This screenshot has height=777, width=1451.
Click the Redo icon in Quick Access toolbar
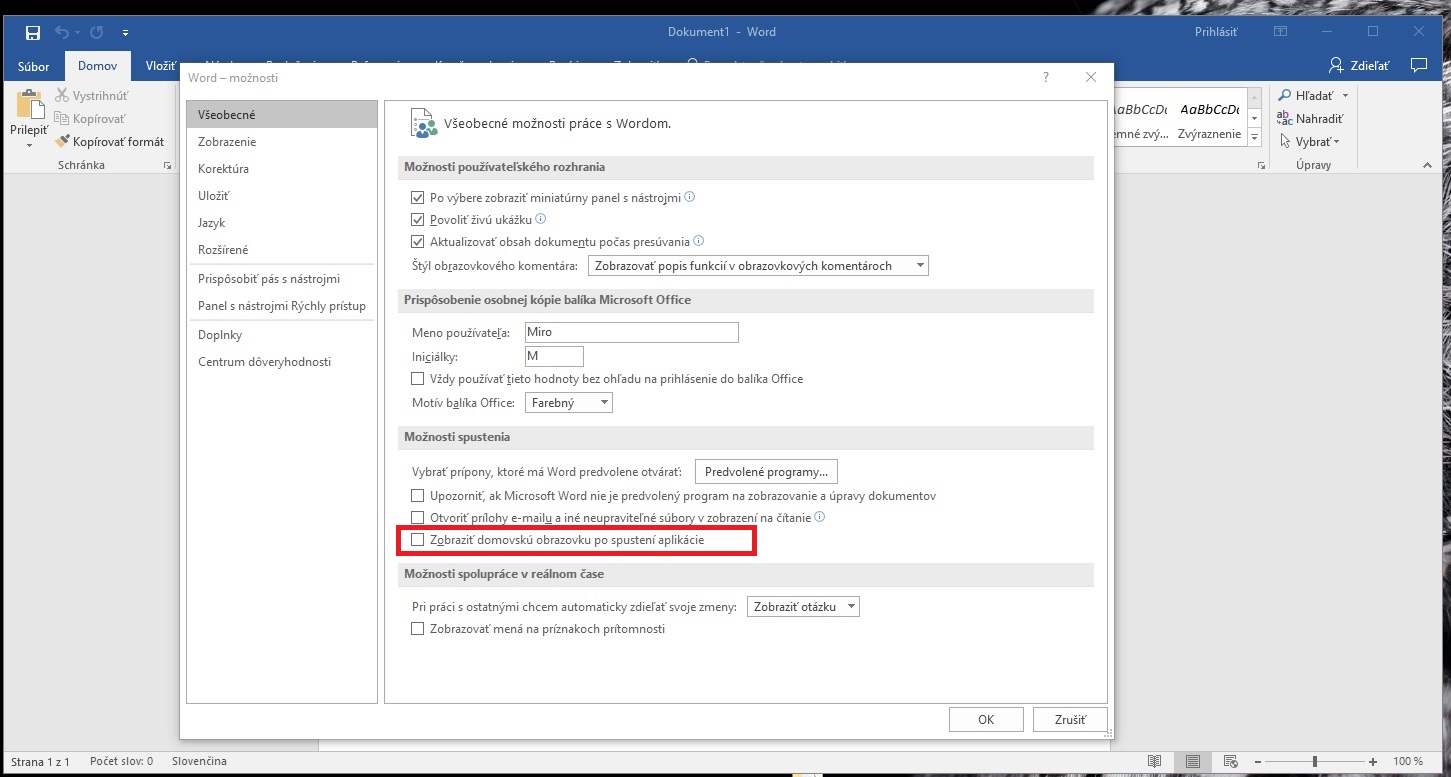97,32
